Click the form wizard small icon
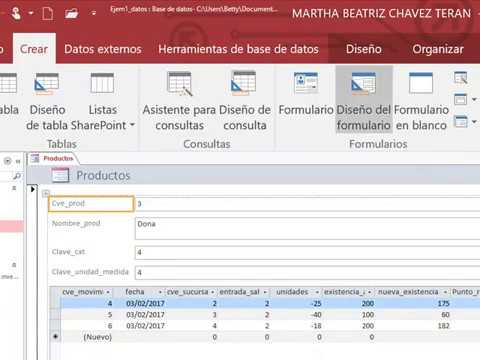Image resolution: width=480 pixels, height=360 pixels. [x=461, y=78]
